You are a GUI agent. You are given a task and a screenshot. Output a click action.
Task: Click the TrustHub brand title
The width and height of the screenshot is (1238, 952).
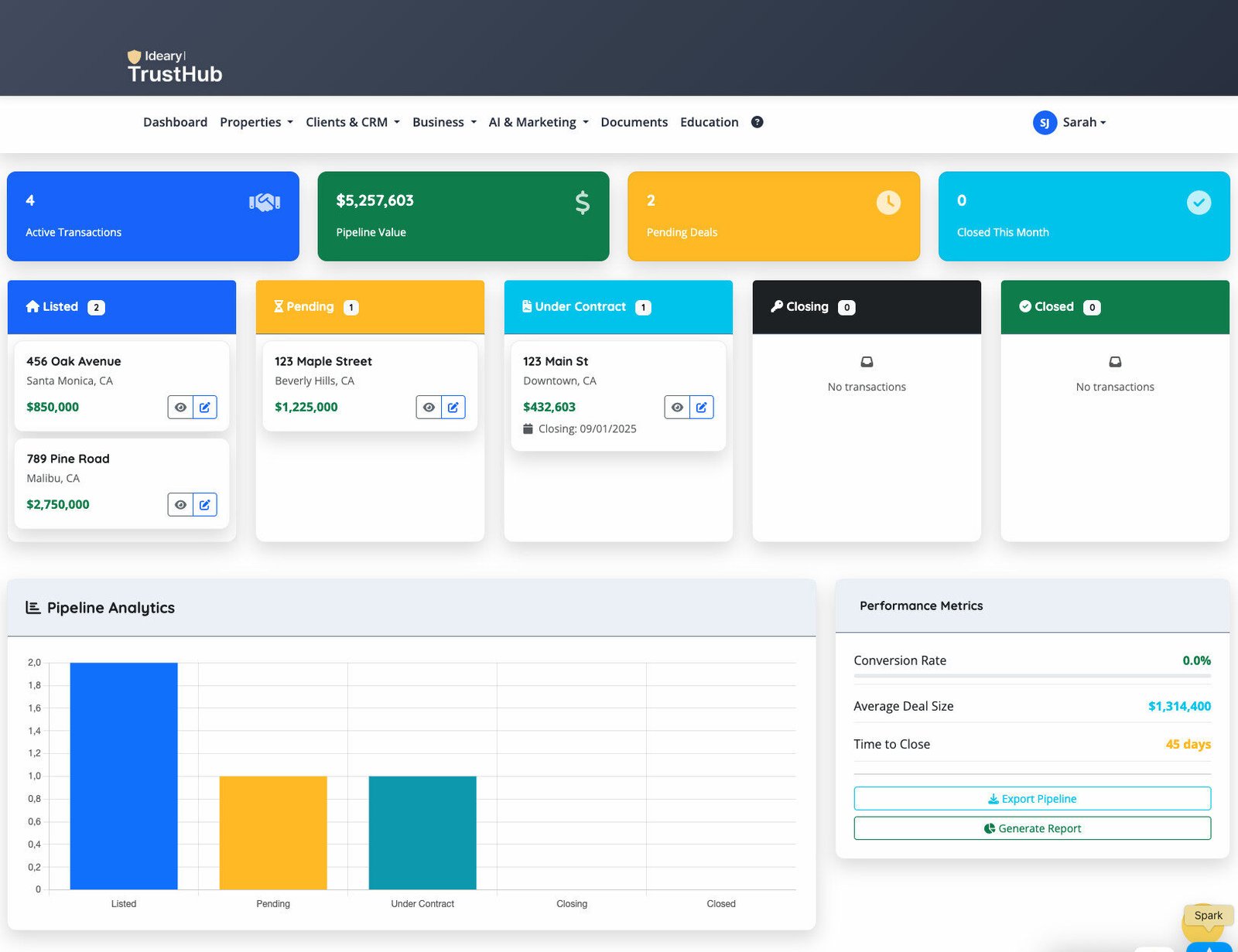click(x=175, y=74)
